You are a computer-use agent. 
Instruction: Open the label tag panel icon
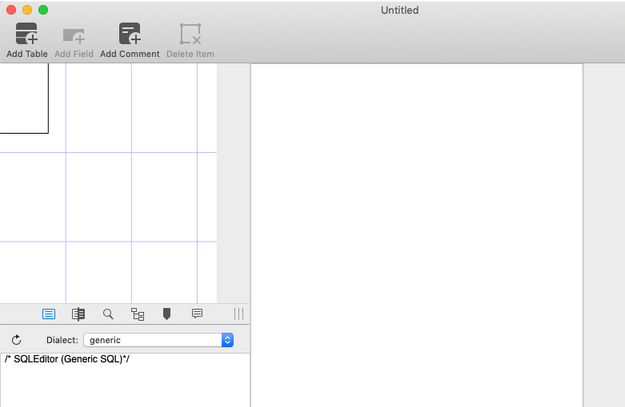click(167, 314)
